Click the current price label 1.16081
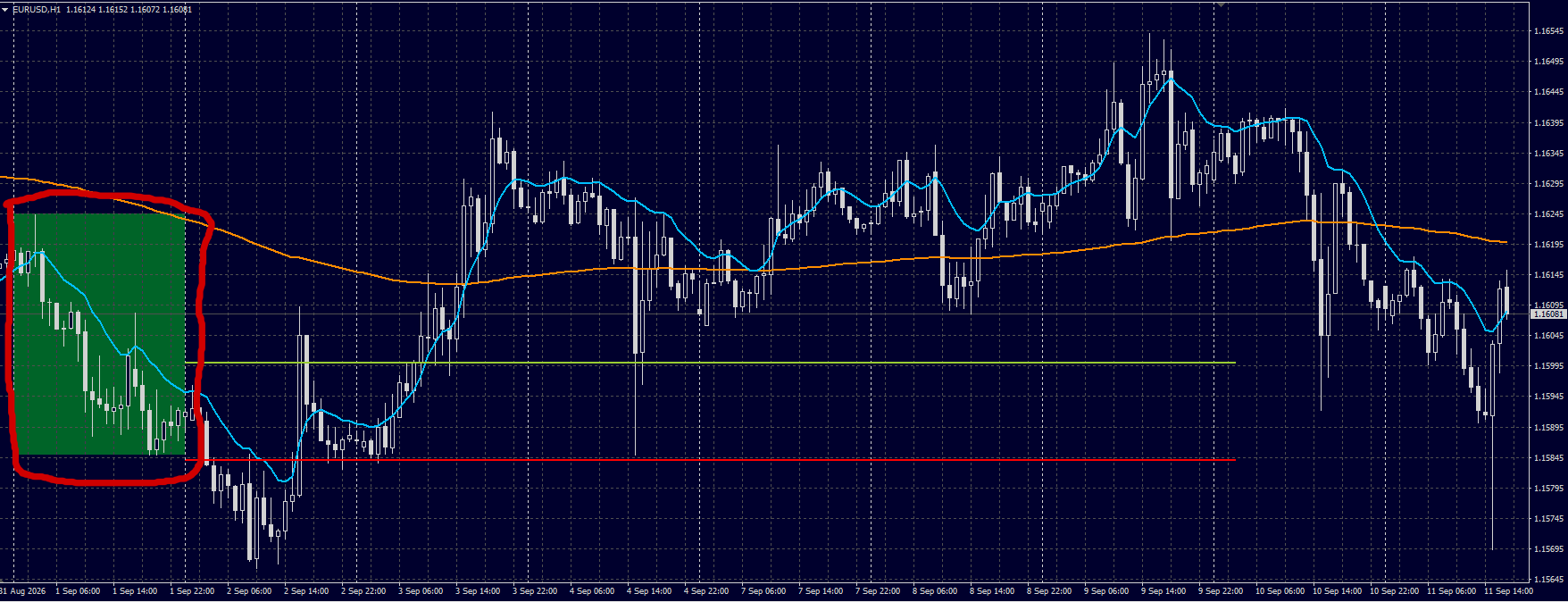 point(1548,314)
